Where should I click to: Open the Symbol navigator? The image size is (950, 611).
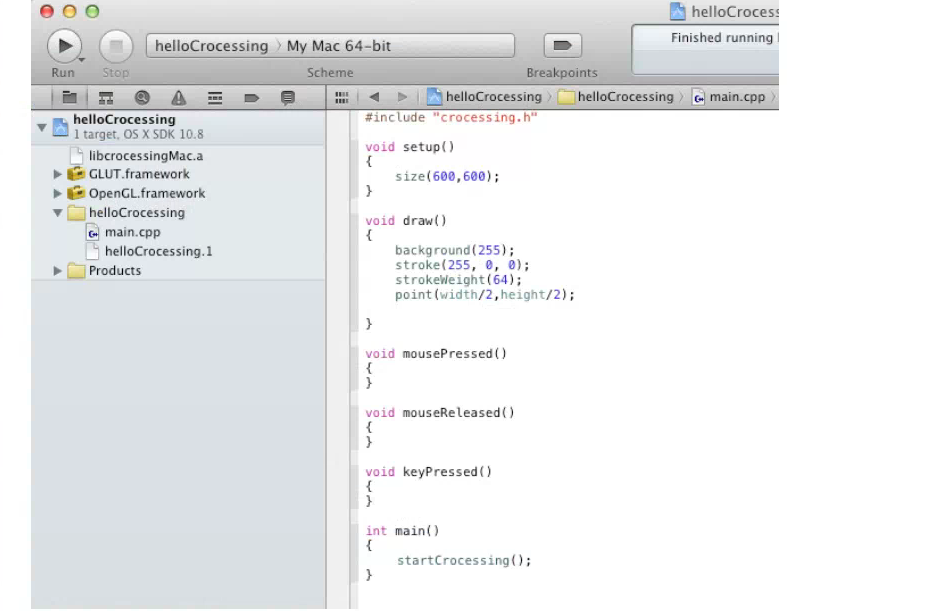106,98
